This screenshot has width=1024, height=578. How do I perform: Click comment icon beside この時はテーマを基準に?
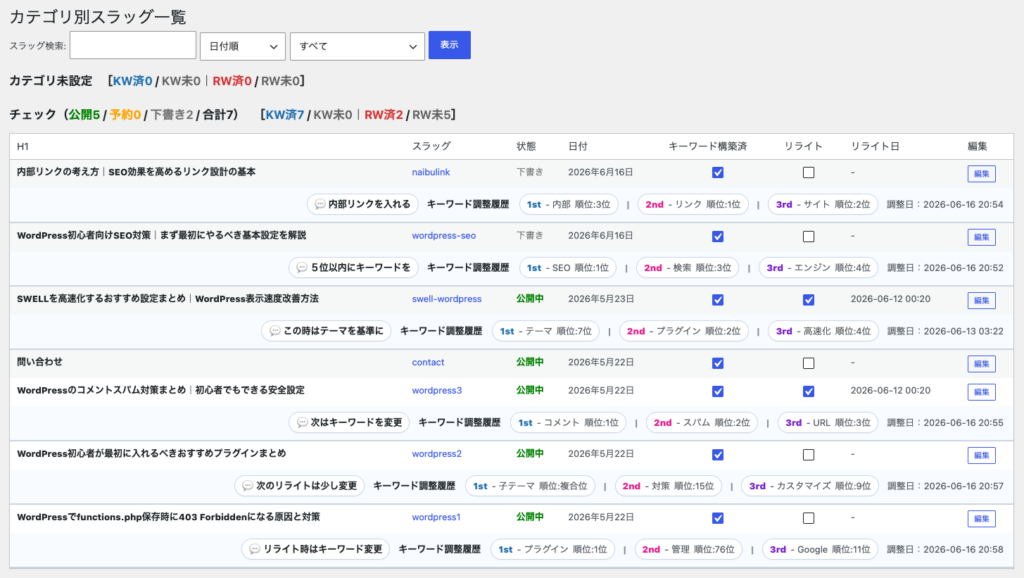pos(275,331)
